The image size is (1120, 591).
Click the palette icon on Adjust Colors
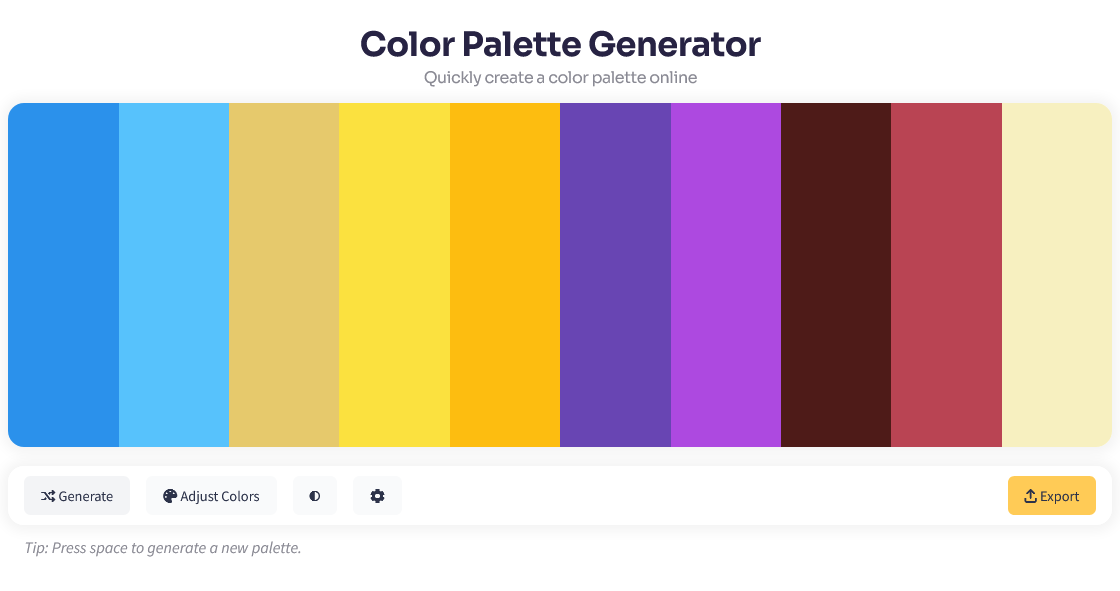click(x=170, y=496)
